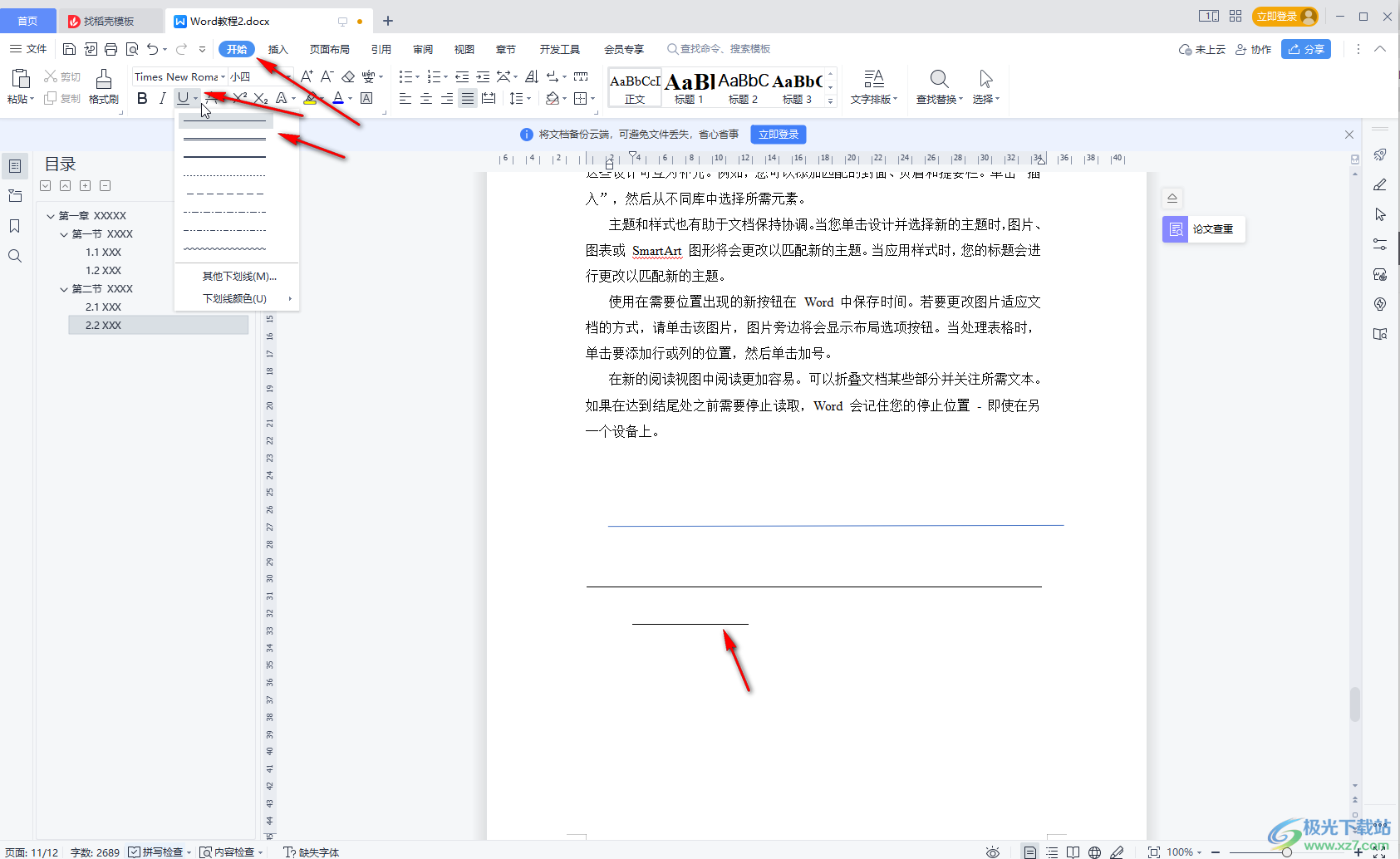This screenshot has height=859, width=1400.
Task: Open the 文件 menu
Action: click(28, 49)
